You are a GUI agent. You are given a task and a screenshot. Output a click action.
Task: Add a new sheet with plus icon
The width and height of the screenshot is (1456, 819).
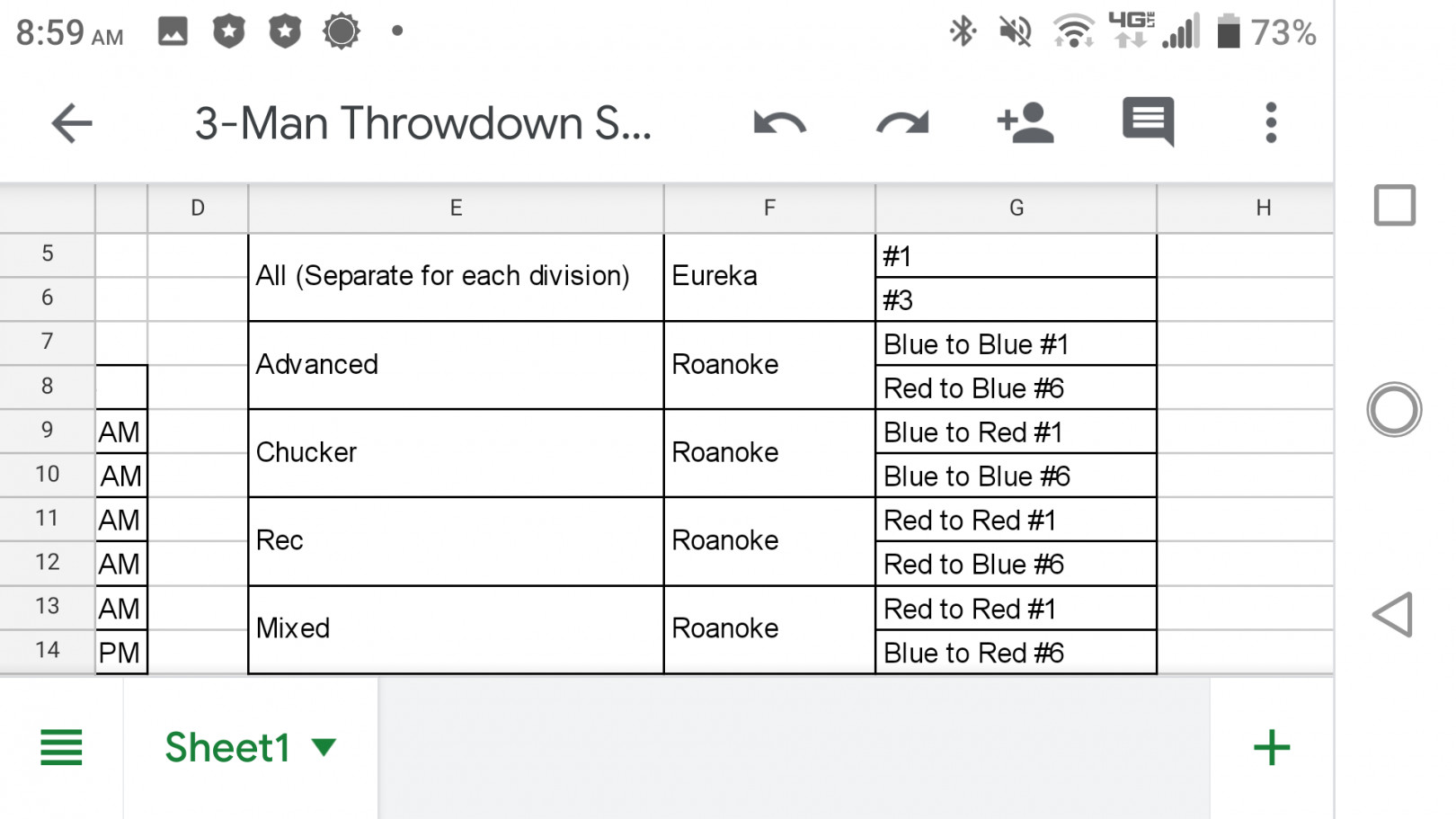(1272, 747)
